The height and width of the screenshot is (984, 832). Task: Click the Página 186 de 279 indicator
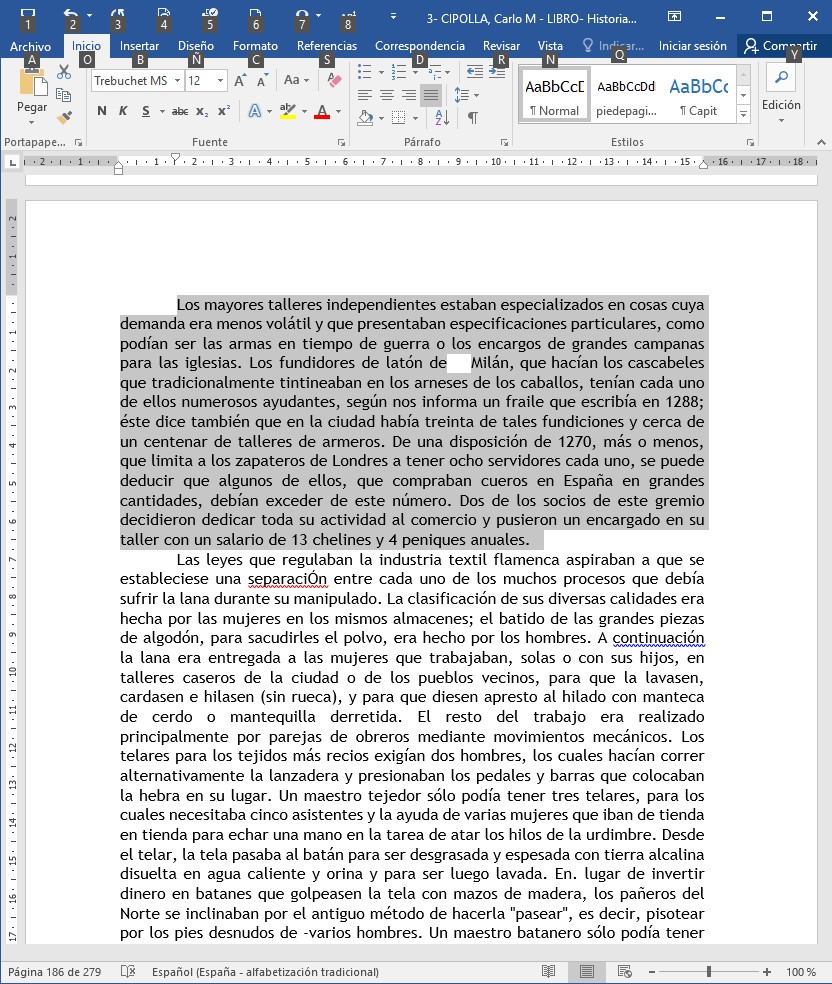[x=55, y=972]
